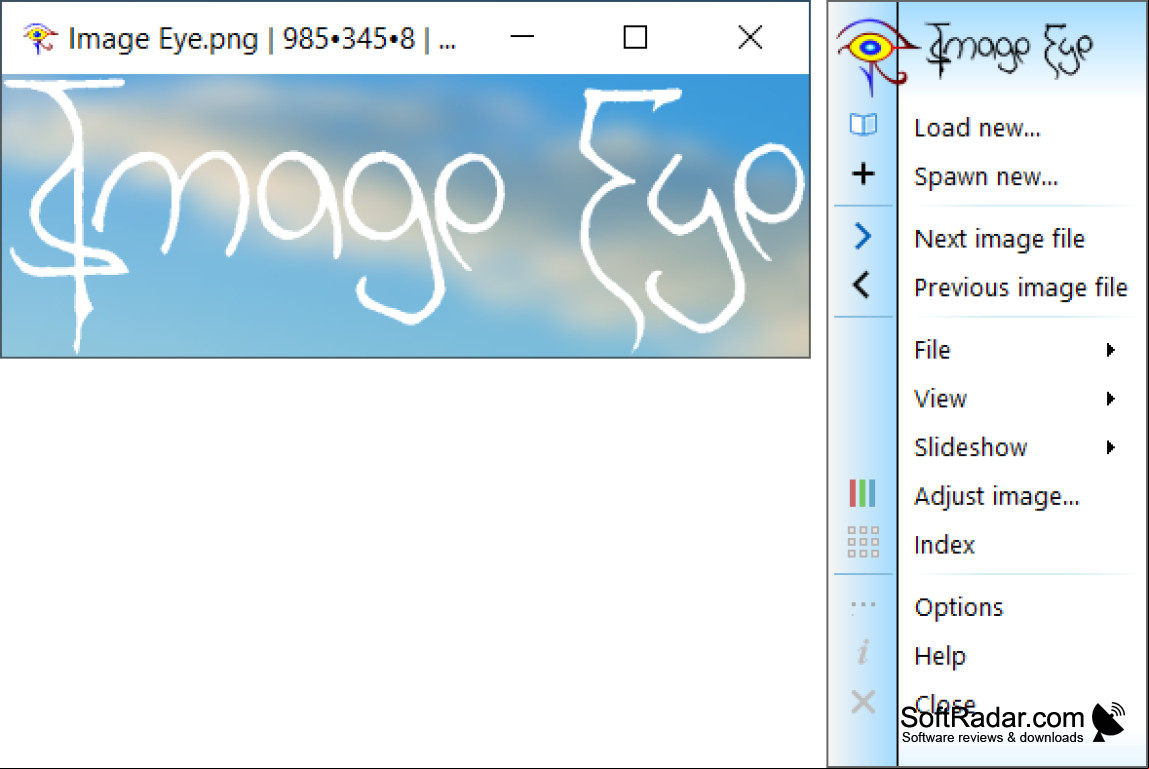The width and height of the screenshot is (1149, 769).
Task: Choose Load new... from the menu
Action: click(977, 128)
